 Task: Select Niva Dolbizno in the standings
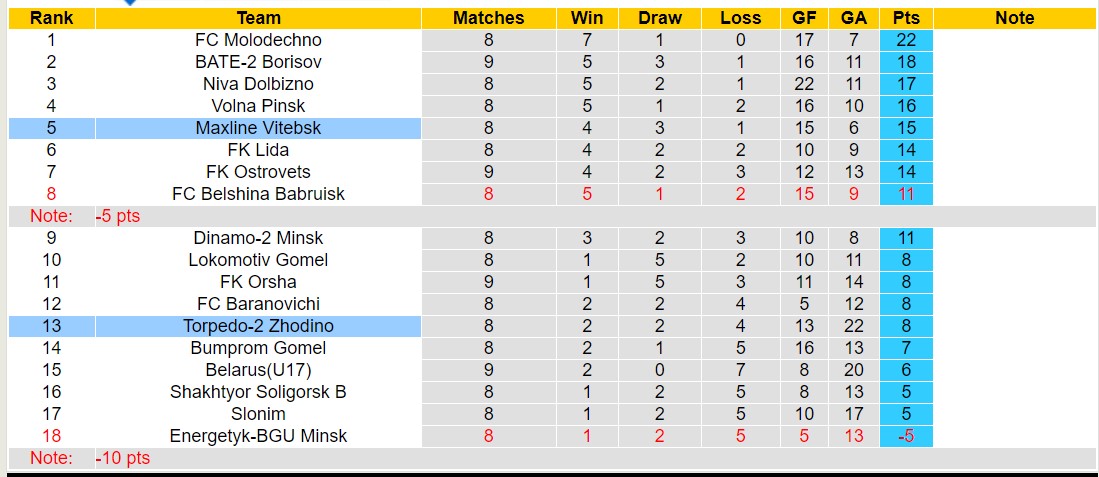tap(258, 84)
